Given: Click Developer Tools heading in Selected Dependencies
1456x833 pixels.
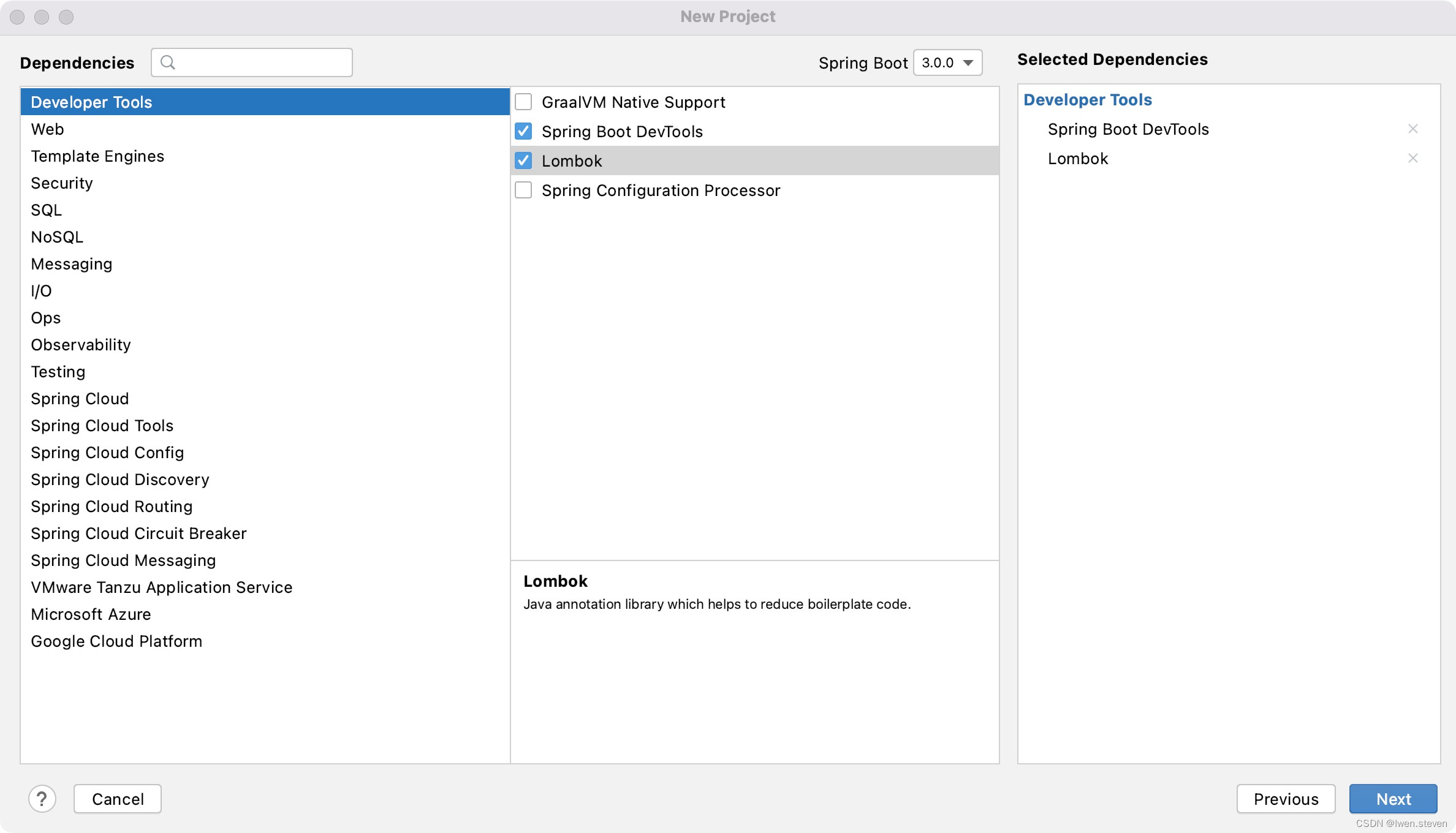Looking at the screenshot, I should (x=1088, y=99).
